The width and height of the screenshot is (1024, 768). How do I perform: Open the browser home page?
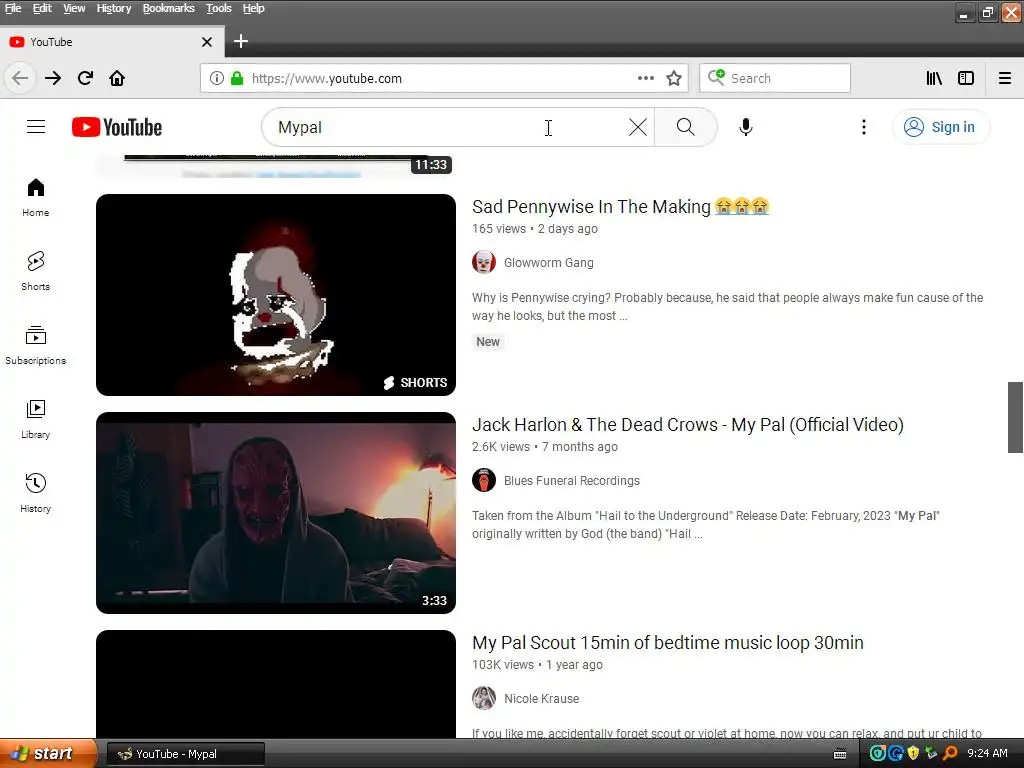[x=117, y=78]
